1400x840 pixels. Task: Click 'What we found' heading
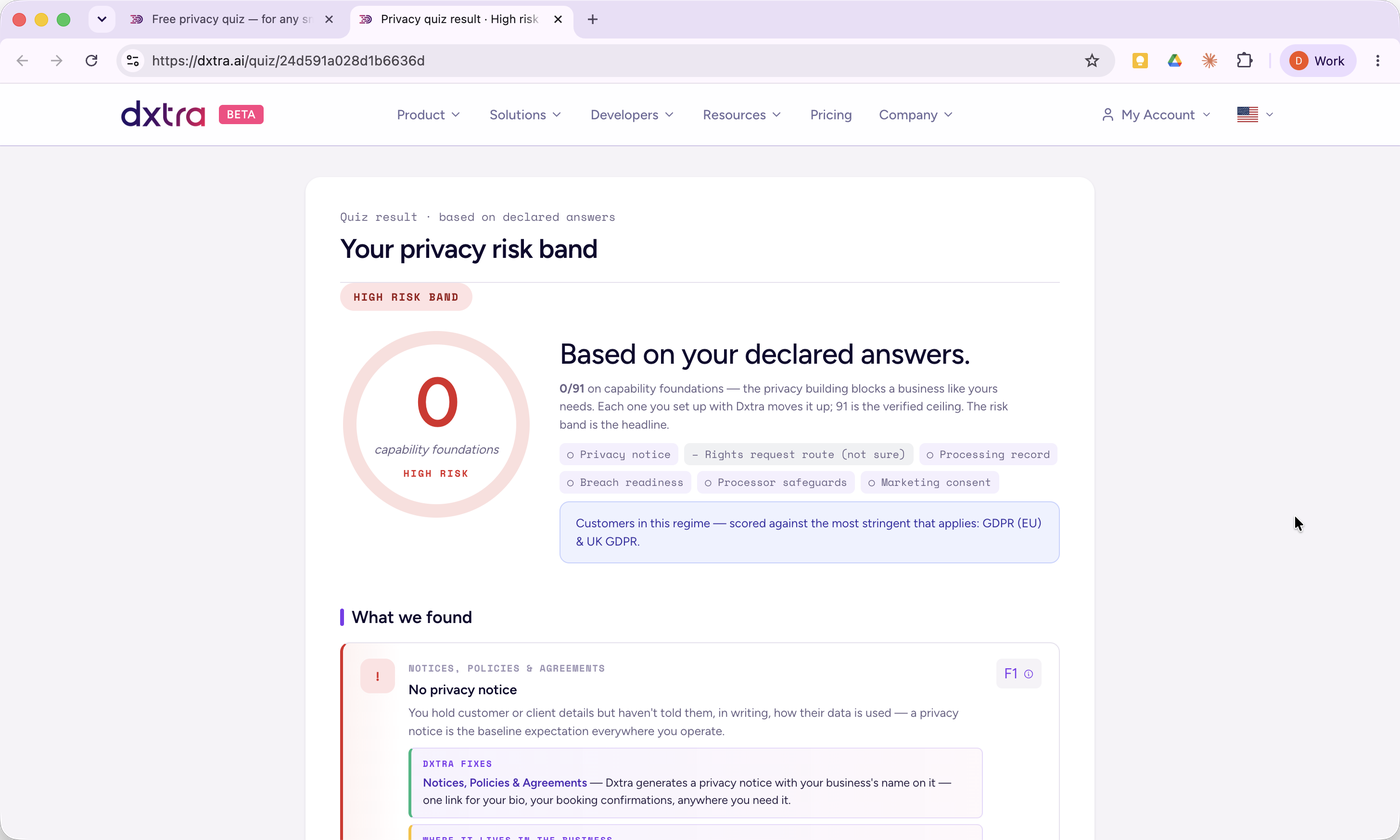[412, 618]
